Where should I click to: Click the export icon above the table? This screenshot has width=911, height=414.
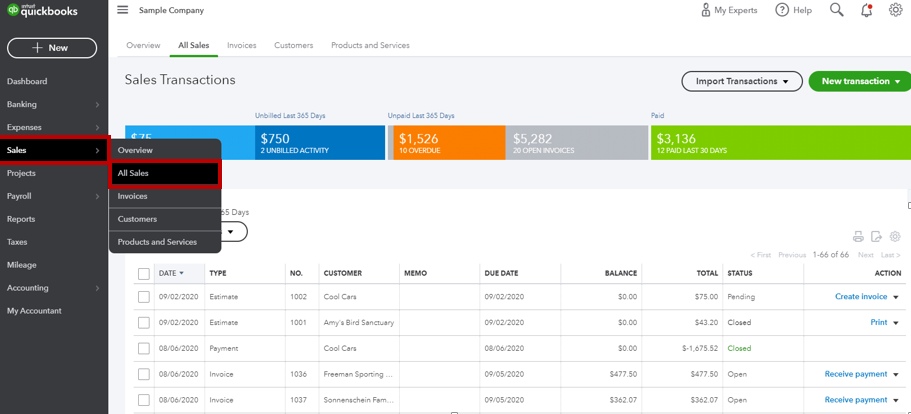click(876, 237)
